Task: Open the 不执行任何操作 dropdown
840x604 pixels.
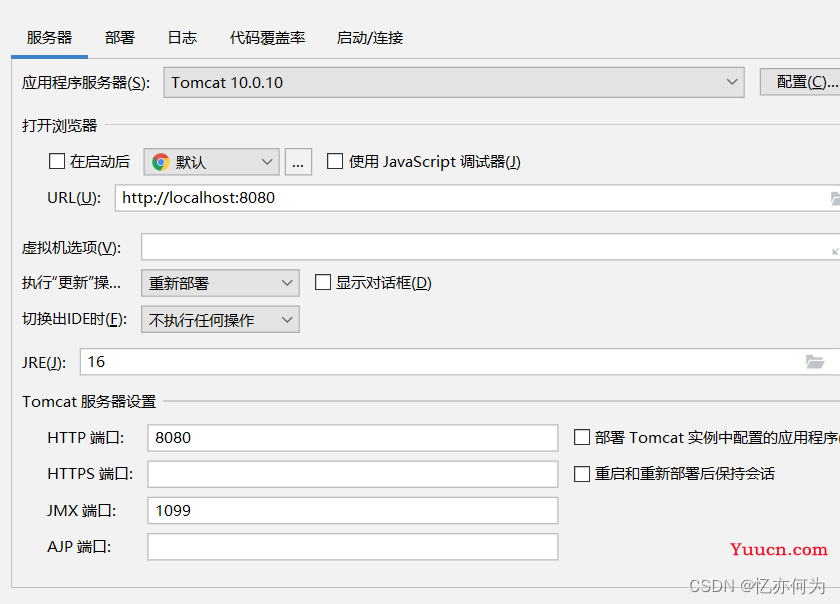Action: click(x=220, y=320)
